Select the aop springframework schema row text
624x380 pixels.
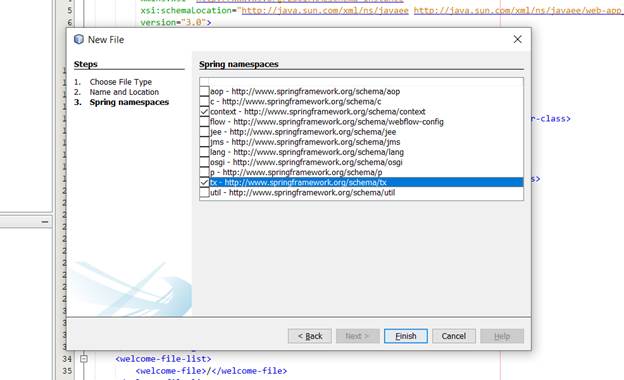[305, 91]
